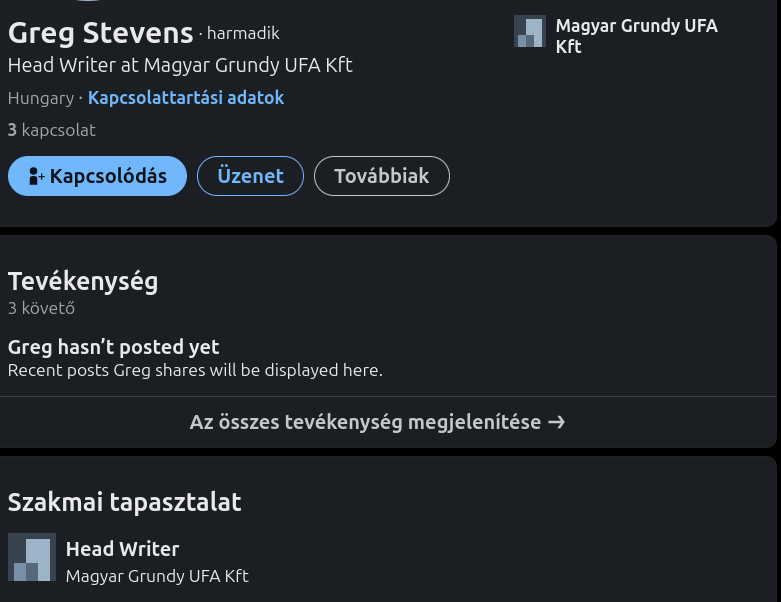Open the Továbbiak menu button
781x602 pixels.
pyautogui.click(x=381, y=177)
